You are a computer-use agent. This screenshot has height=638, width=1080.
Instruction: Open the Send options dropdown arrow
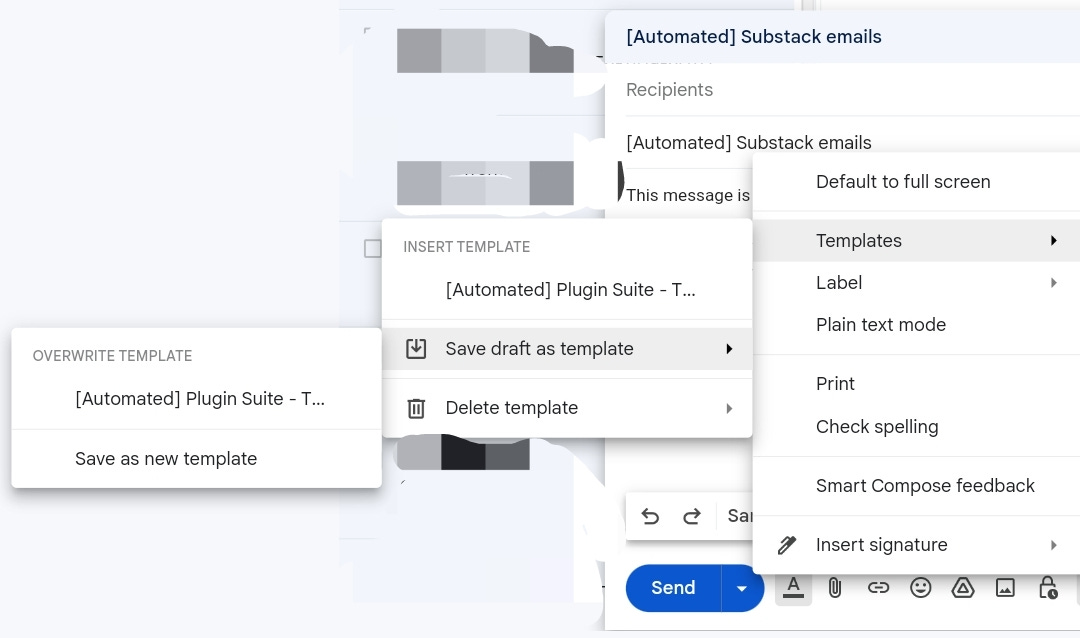point(742,588)
